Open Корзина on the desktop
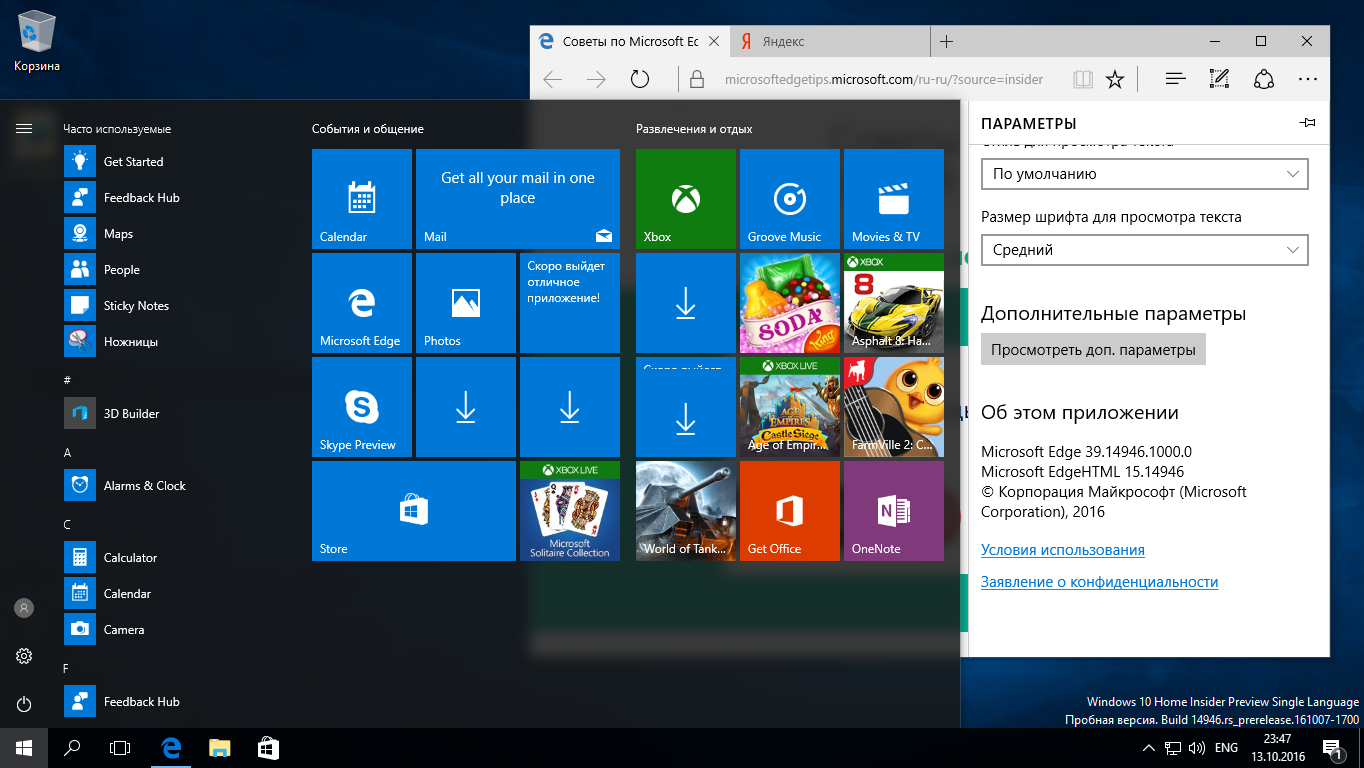This screenshot has height=768, width=1364. [x=37, y=42]
